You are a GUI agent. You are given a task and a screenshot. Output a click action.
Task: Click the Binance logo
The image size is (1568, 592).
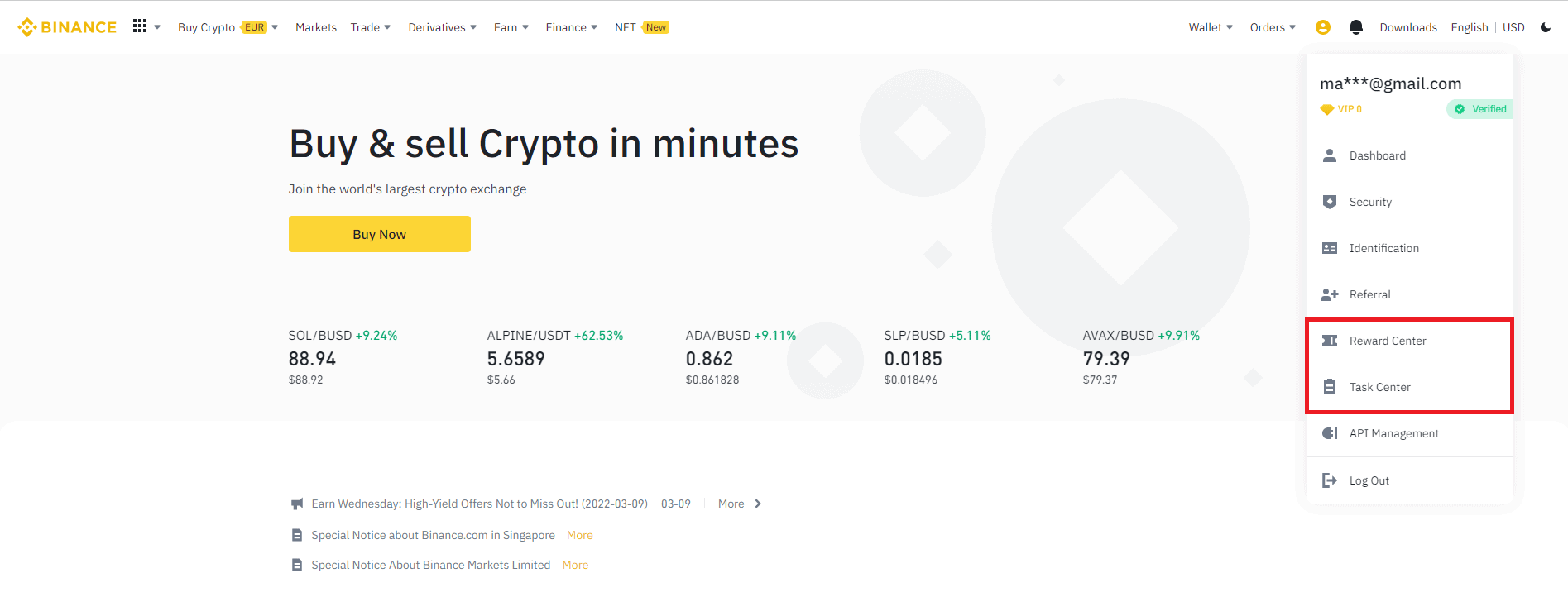67,27
